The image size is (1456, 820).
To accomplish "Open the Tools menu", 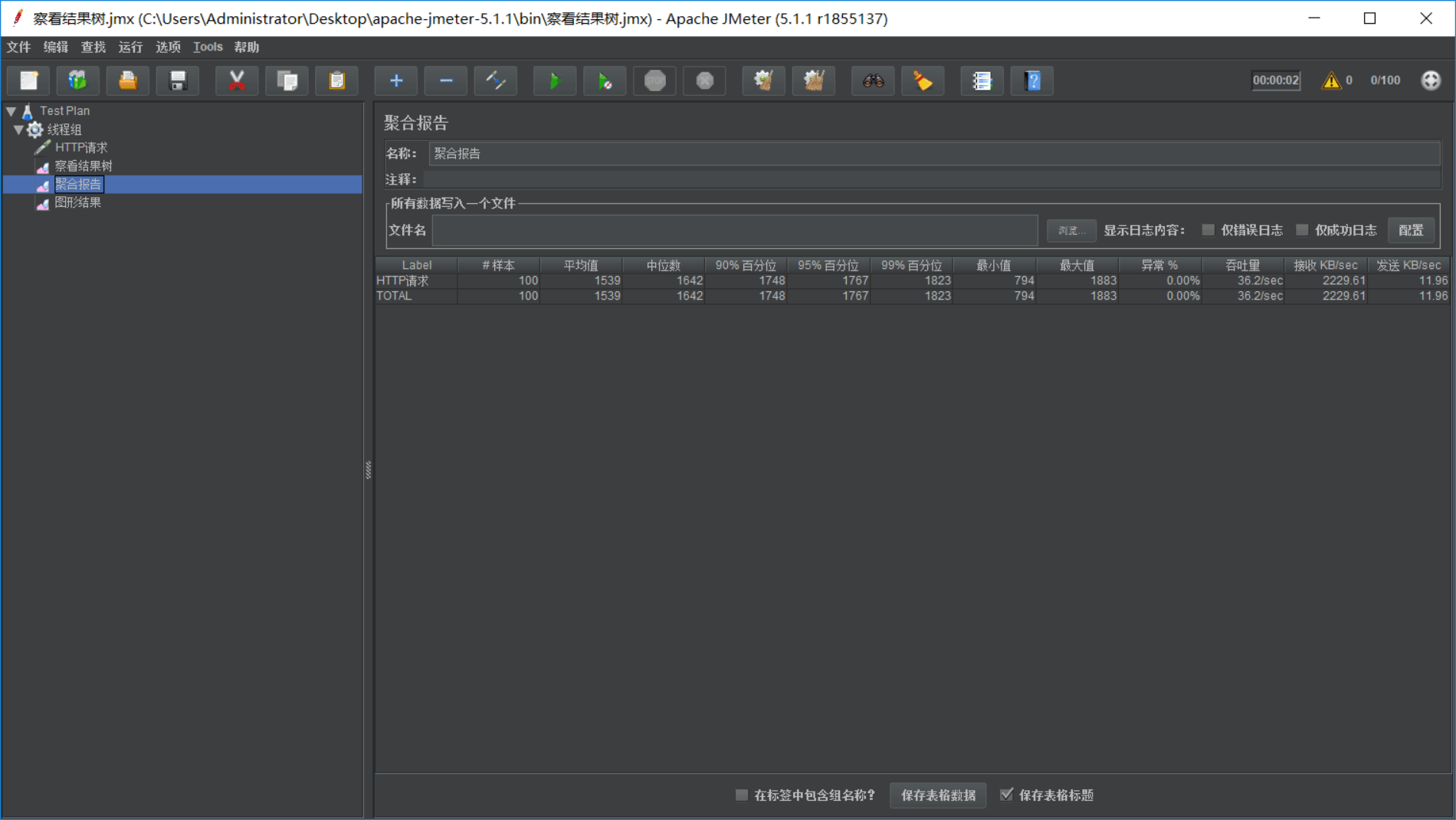I will pyautogui.click(x=208, y=48).
